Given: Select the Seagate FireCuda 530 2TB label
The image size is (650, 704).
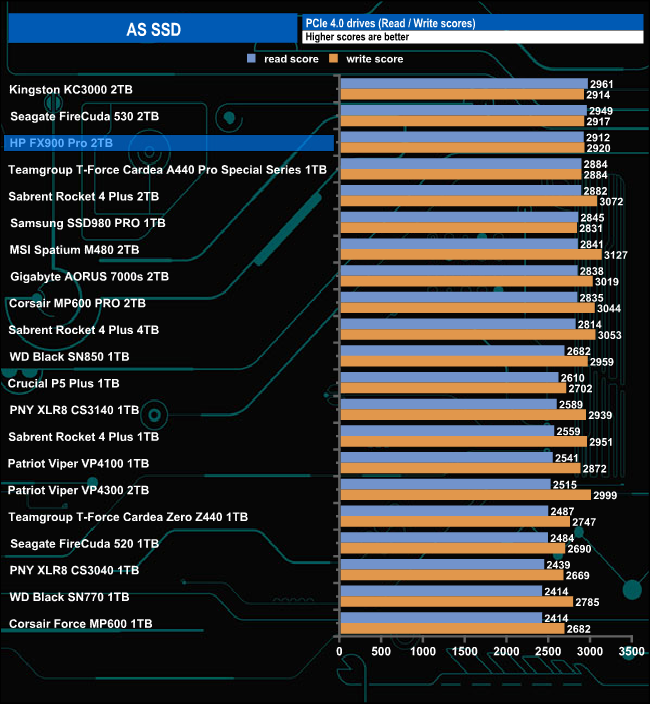Looking at the screenshot, I should pyautogui.click(x=84, y=116).
